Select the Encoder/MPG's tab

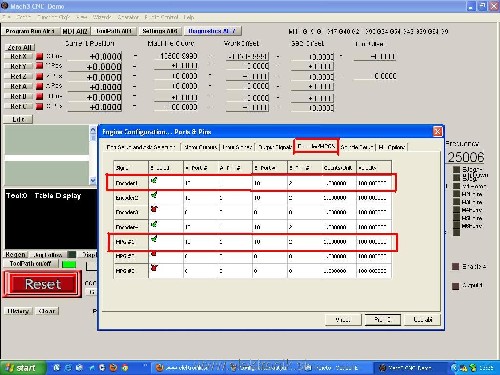(316, 147)
